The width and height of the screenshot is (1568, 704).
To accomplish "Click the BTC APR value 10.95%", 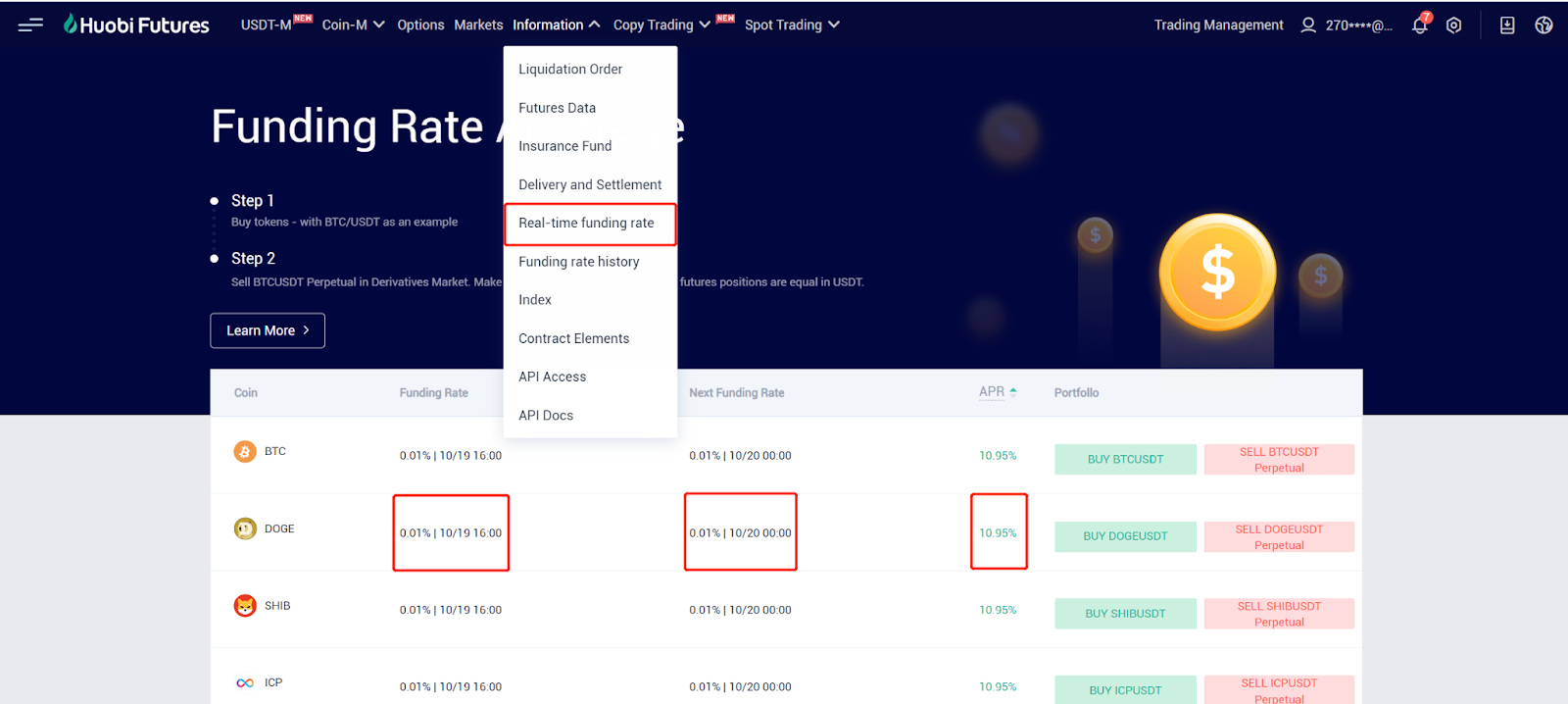I will click(998, 456).
